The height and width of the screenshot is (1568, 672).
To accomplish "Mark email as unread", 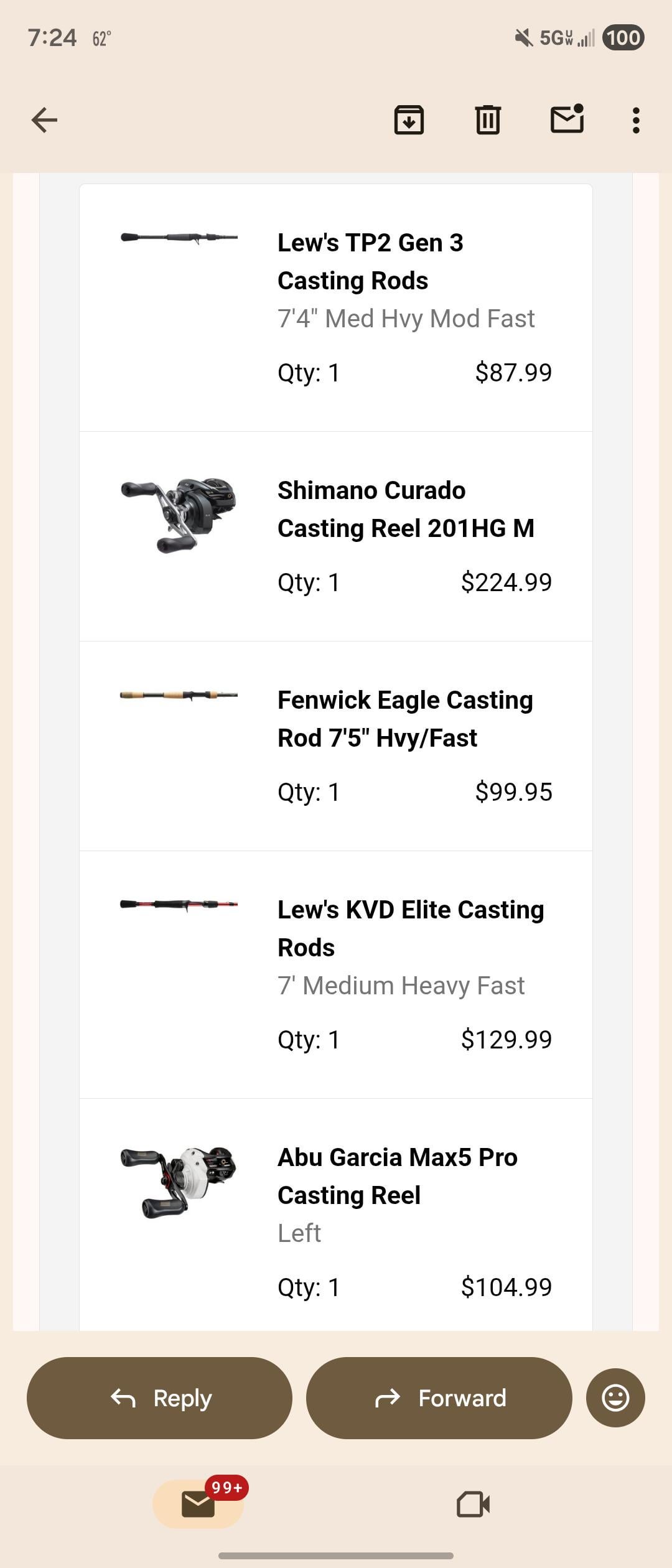I will click(567, 119).
